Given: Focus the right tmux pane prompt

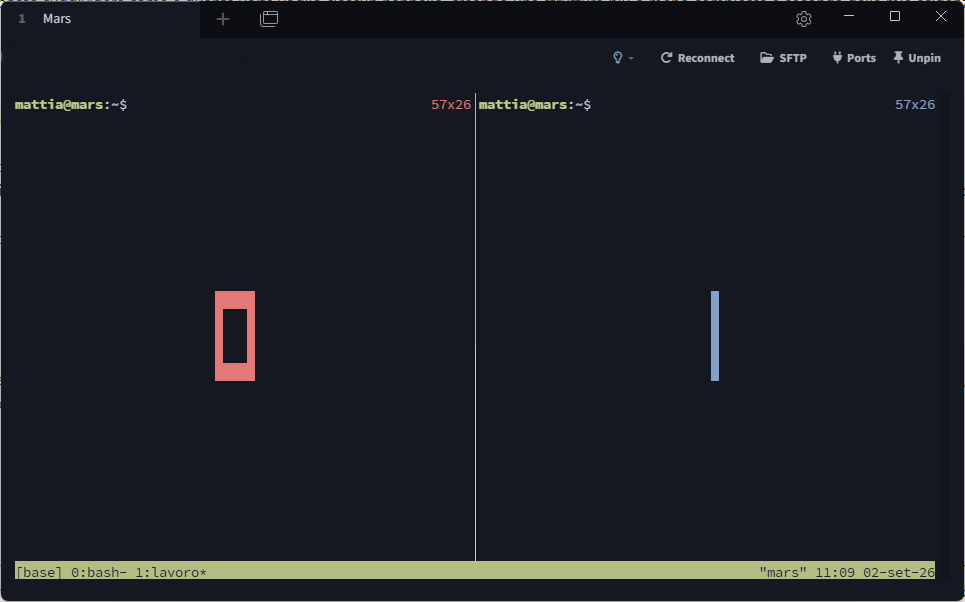Looking at the screenshot, I should [535, 105].
